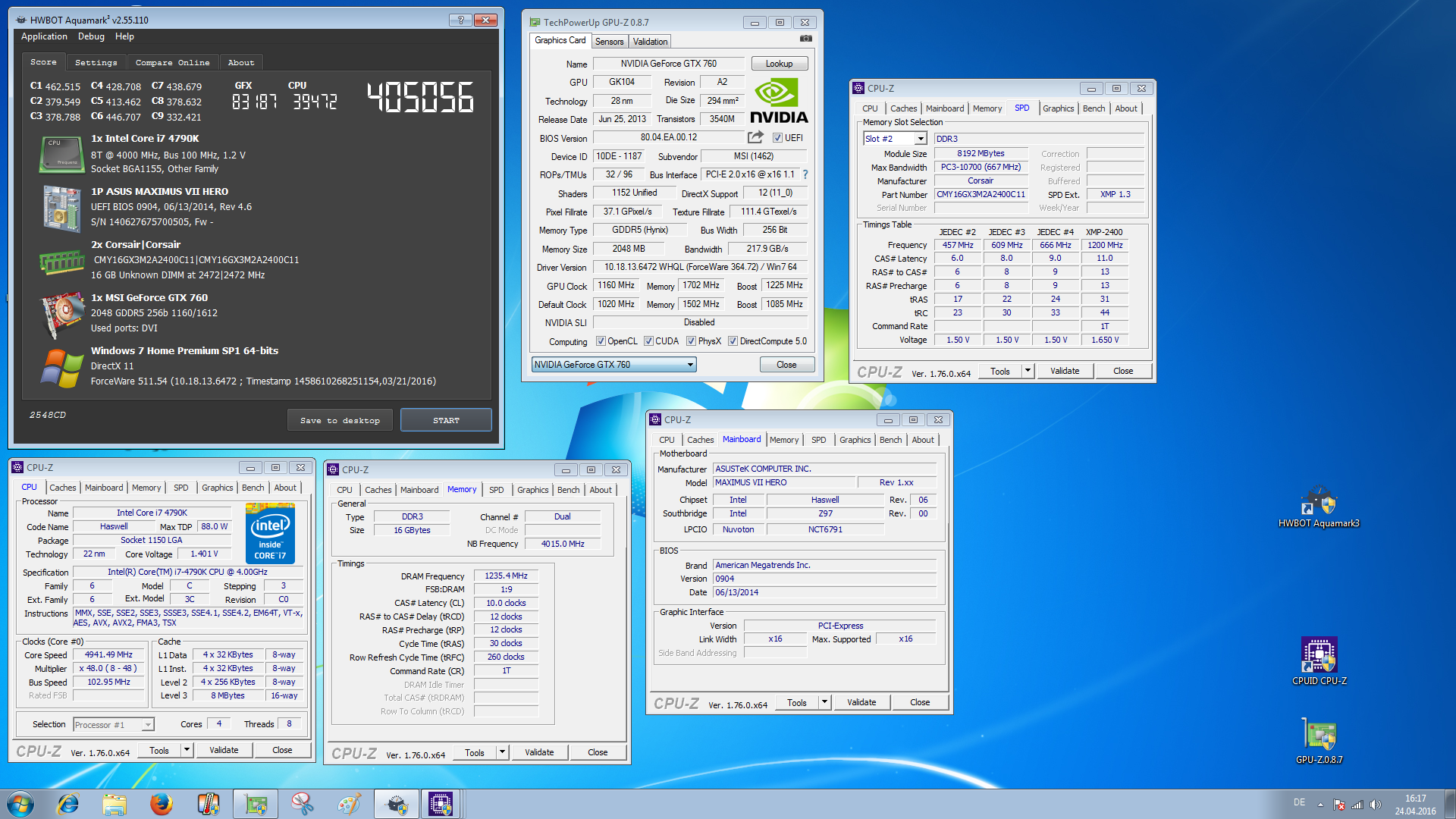Click Save to desktop in Aquamark
1456x819 pixels.
pyautogui.click(x=340, y=420)
